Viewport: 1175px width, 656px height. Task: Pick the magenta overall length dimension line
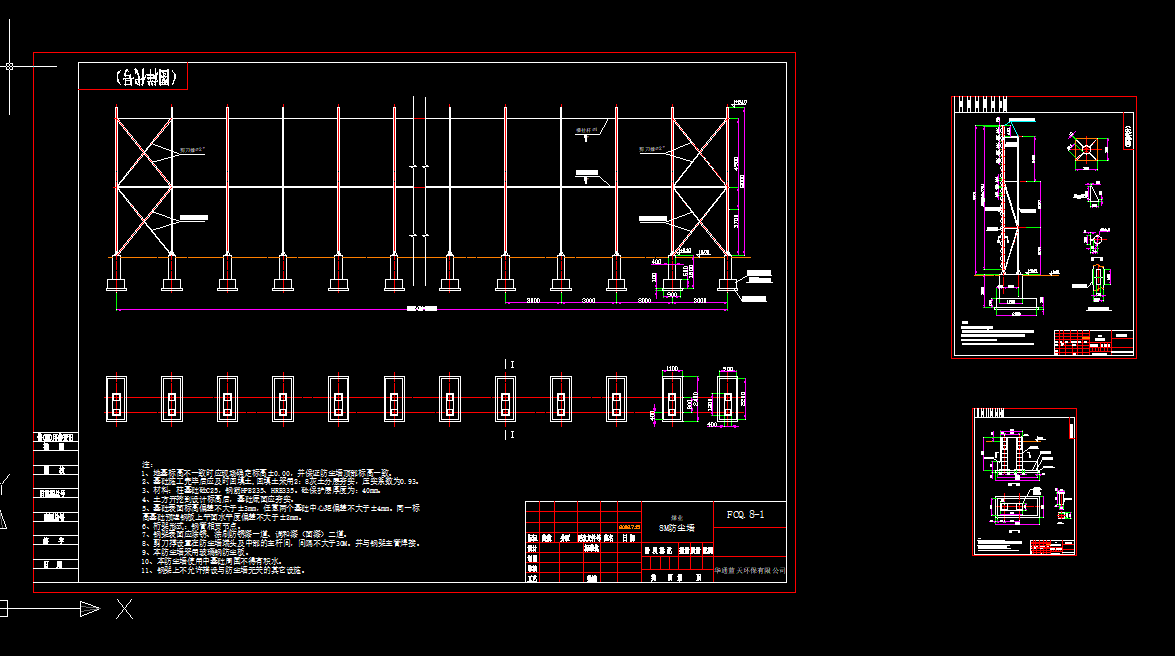pos(422,308)
